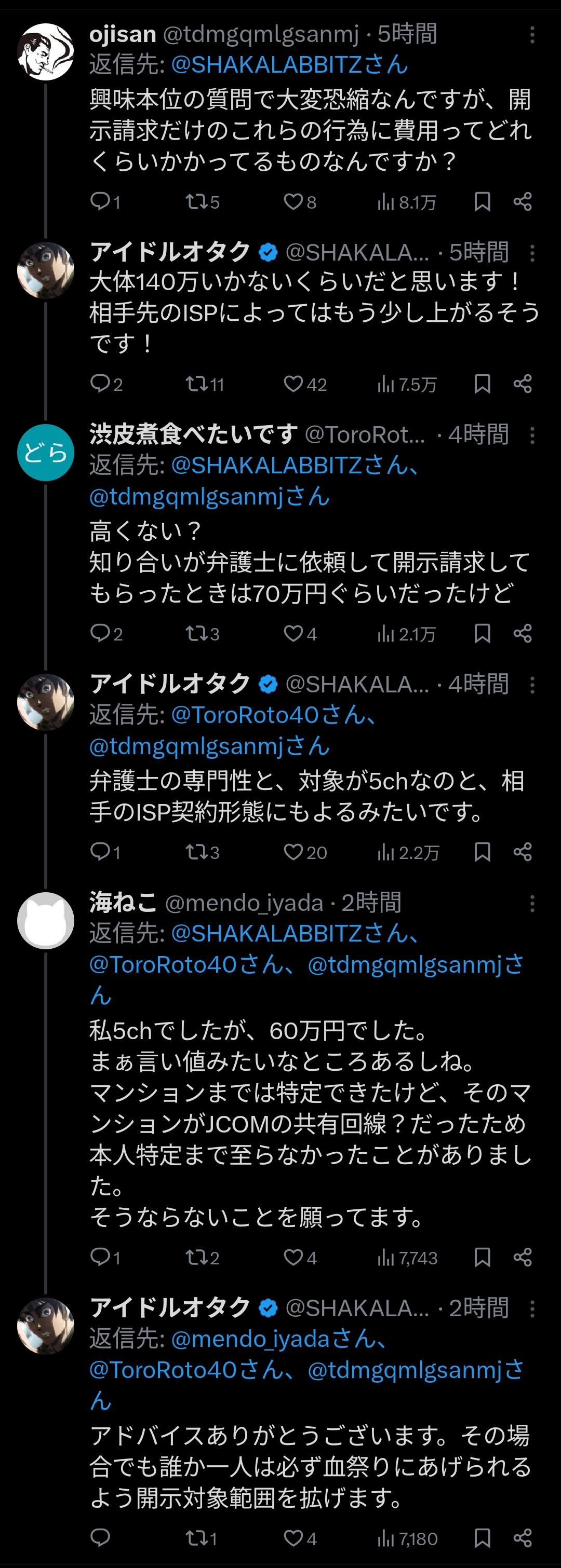Open more options for 海ねこ's tweet

(532, 903)
